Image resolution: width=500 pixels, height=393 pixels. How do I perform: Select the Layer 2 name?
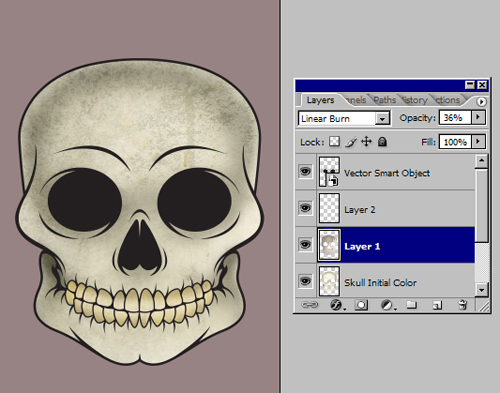[x=360, y=210]
